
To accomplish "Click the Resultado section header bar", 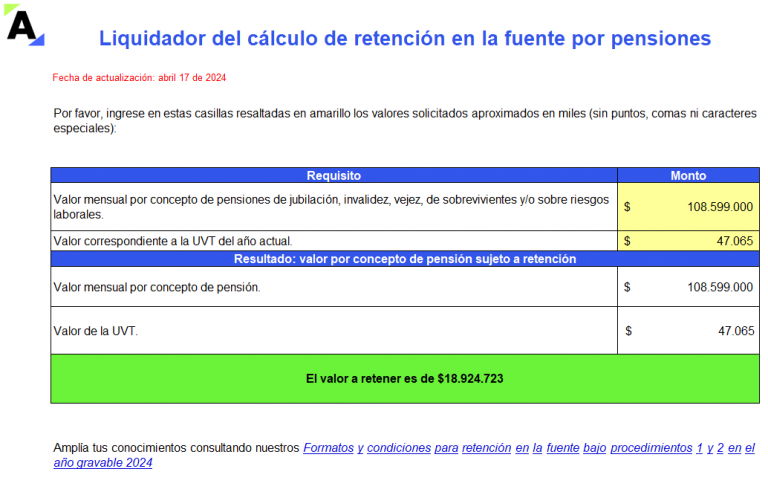I will 405,259.
